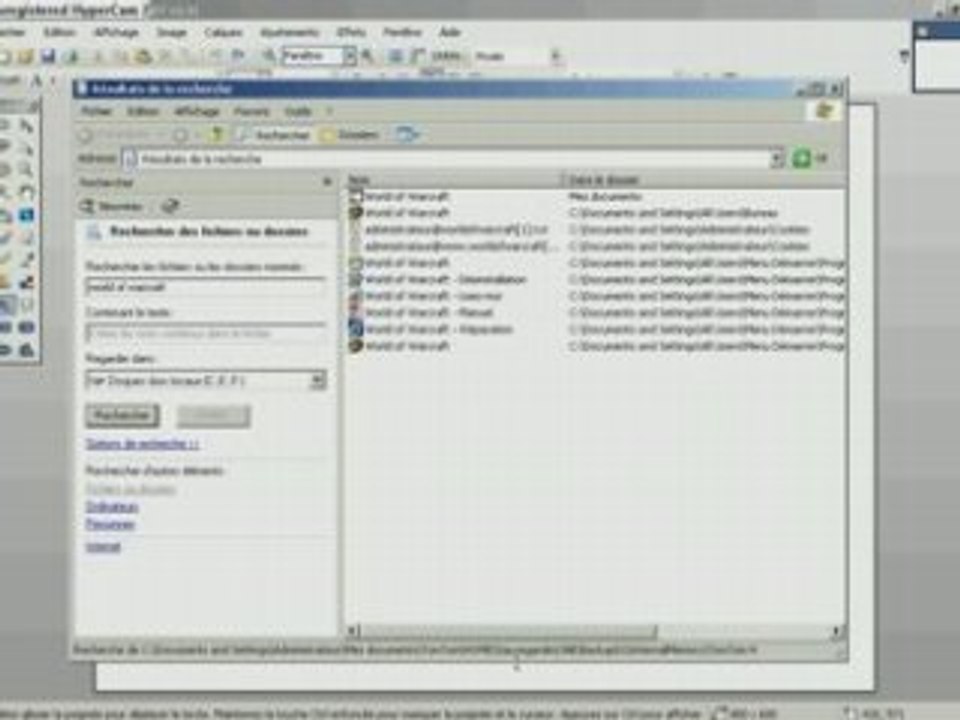Open the Outils menu in the search window
The width and height of the screenshot is (960, 720).
pos(298,111)
